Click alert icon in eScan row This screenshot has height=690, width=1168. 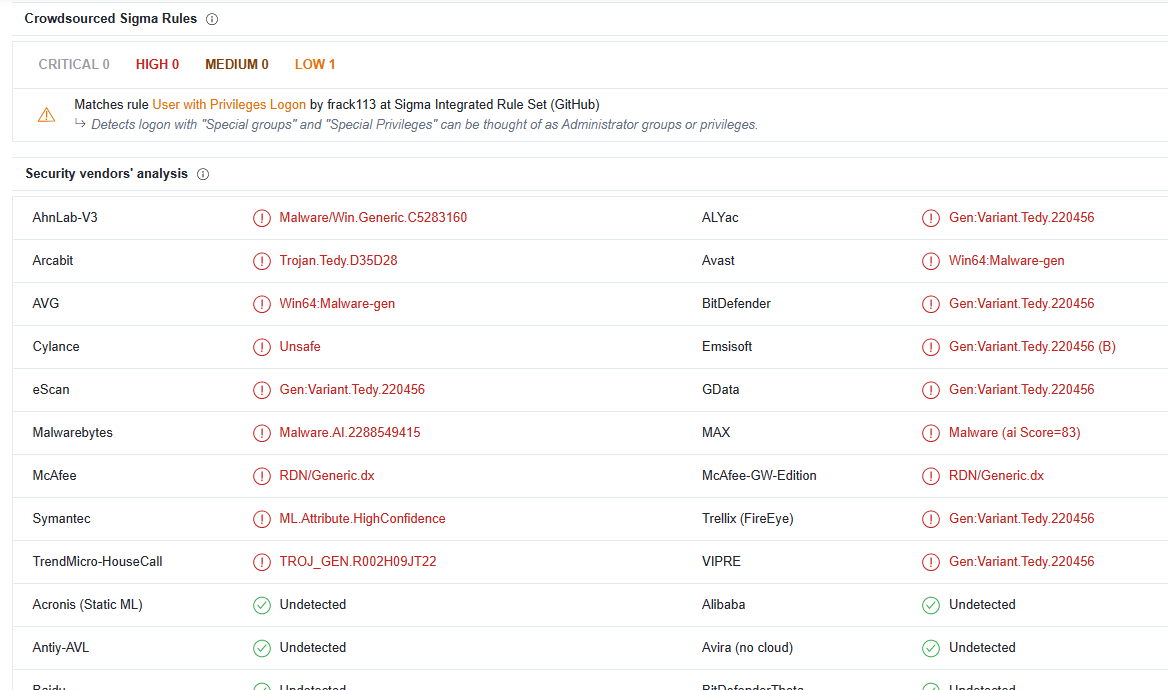[x=261, y=390]
